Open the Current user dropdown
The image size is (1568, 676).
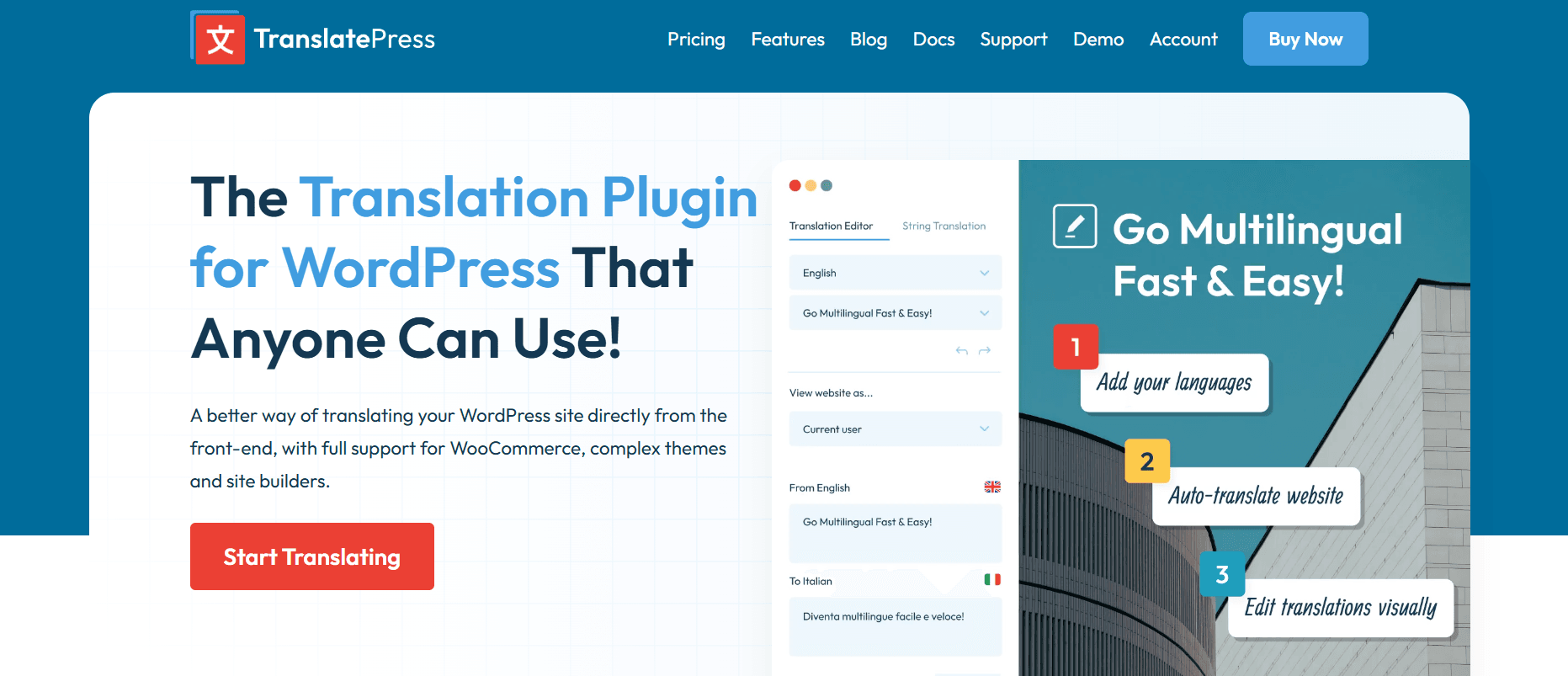pos(896,429)
